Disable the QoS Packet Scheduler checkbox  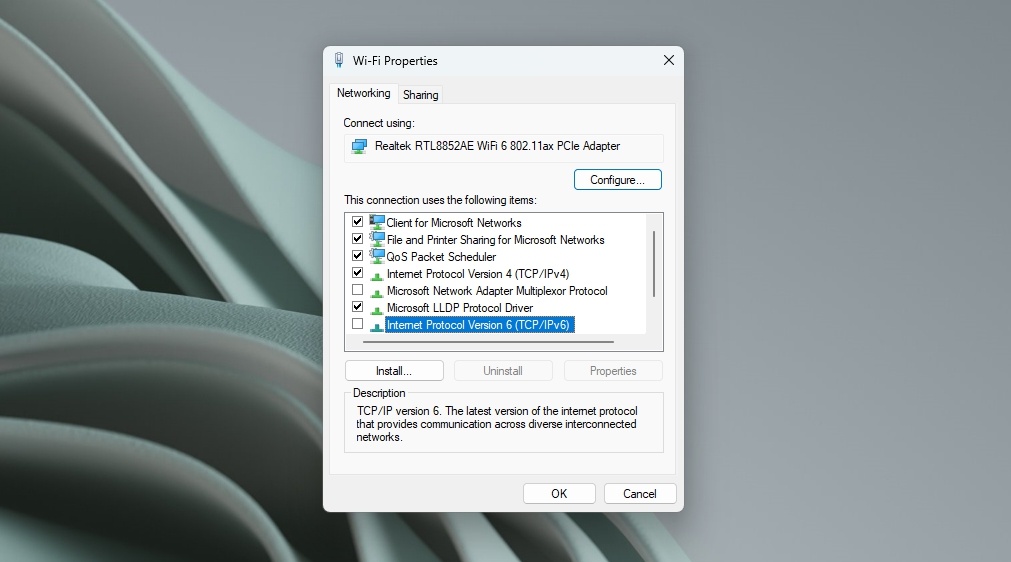click(357, 256)
